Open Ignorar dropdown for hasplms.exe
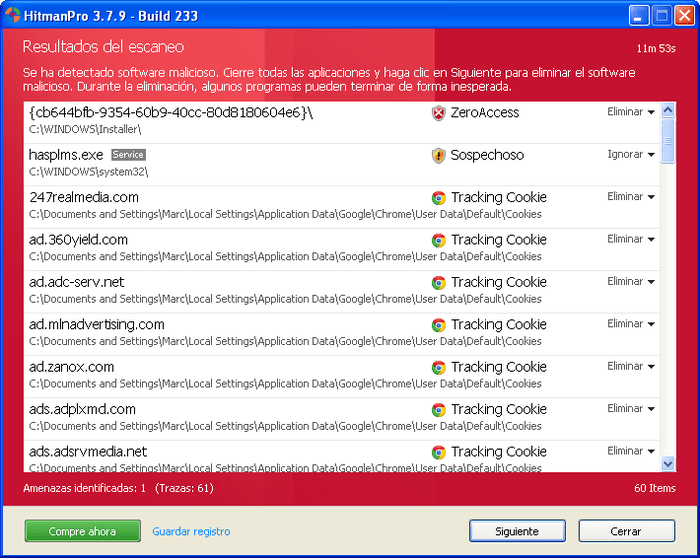The height and width of the screenshot is (558, 700). click(x=631, y=154)
